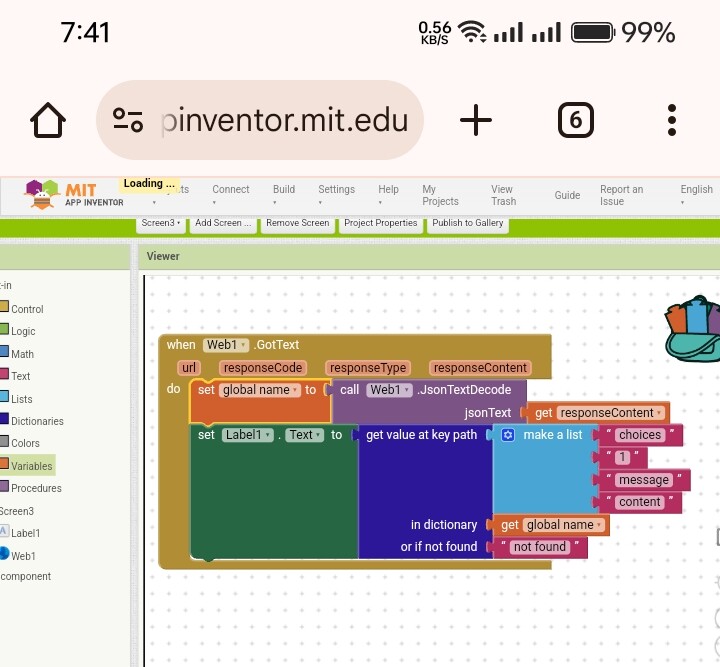Open the Text property dropdown in set block
The height and width of the screenshot is (667, 720).
point(304,435)
